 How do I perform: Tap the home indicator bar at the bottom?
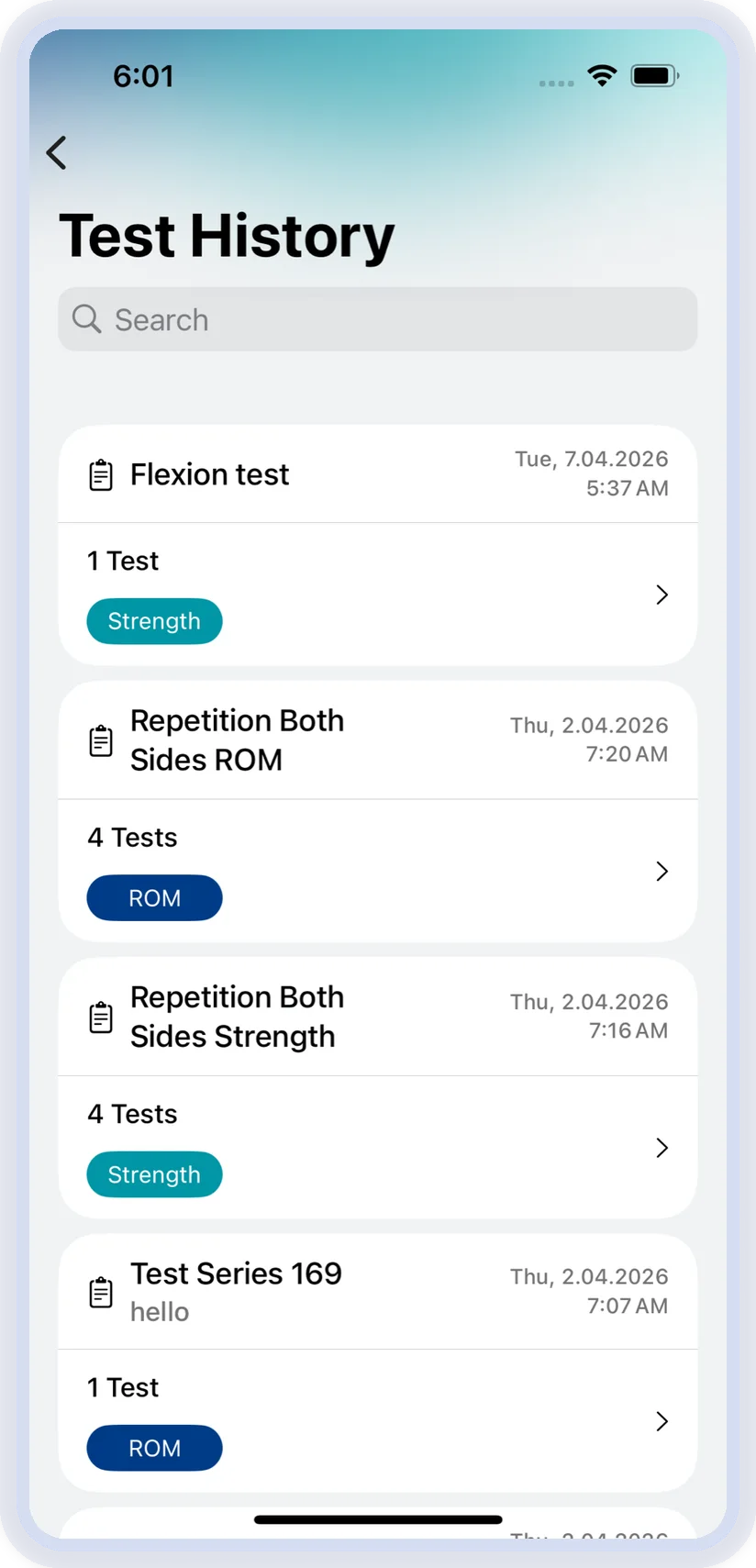[x=378, y=1519]
